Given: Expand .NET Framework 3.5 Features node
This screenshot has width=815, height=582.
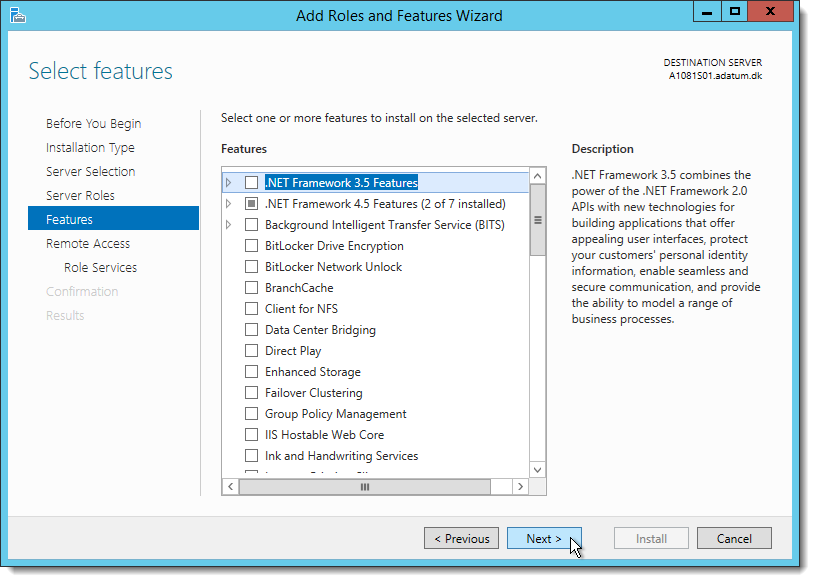Looking at the screenshot, I should pyautogui.click(x=228, y=183).
